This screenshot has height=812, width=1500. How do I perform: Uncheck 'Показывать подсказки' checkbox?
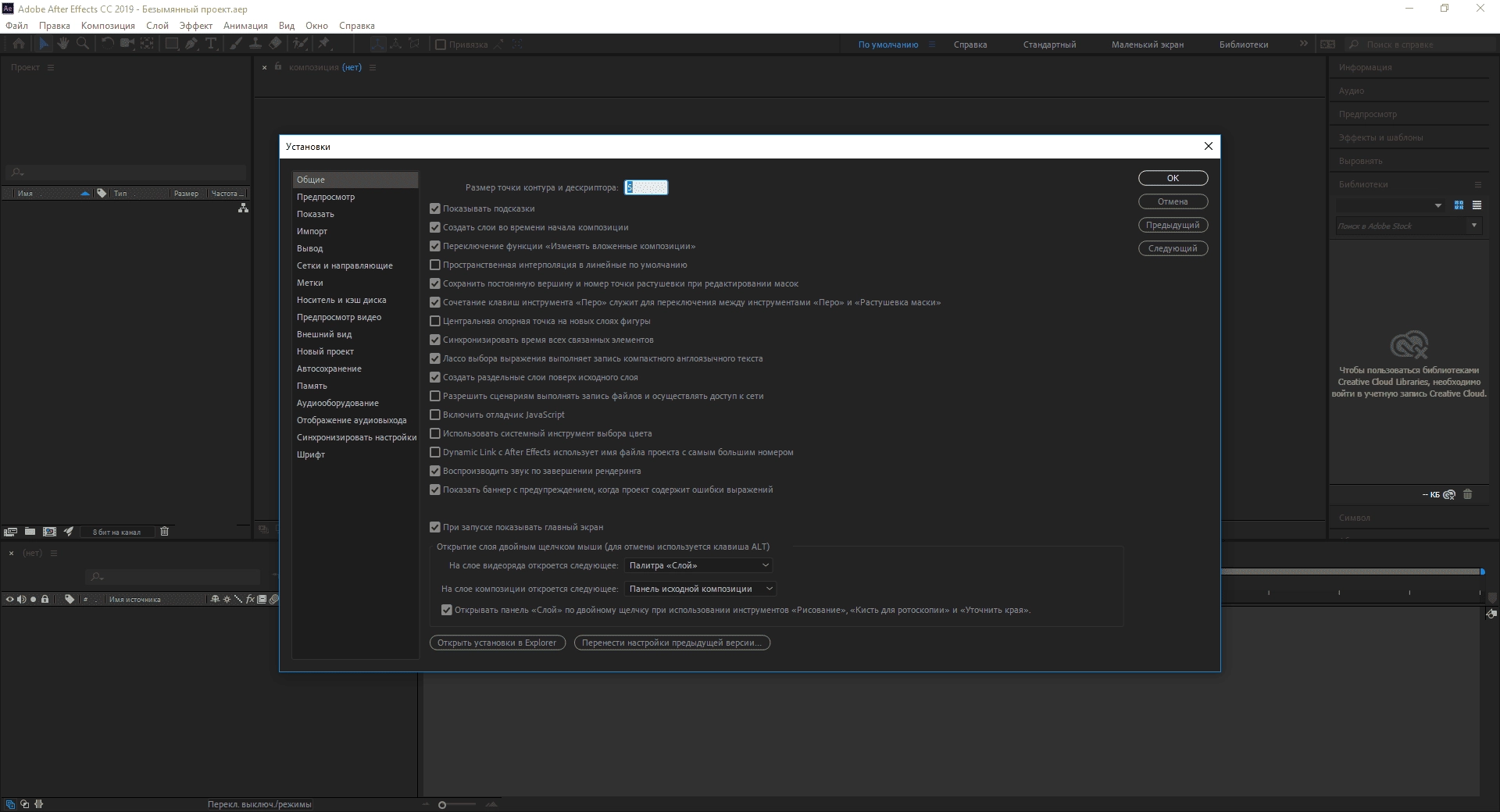click(435, 208)
